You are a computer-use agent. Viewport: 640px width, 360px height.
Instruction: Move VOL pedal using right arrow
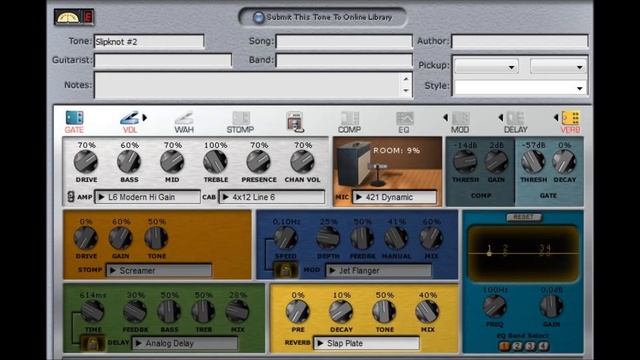(144, 118)
